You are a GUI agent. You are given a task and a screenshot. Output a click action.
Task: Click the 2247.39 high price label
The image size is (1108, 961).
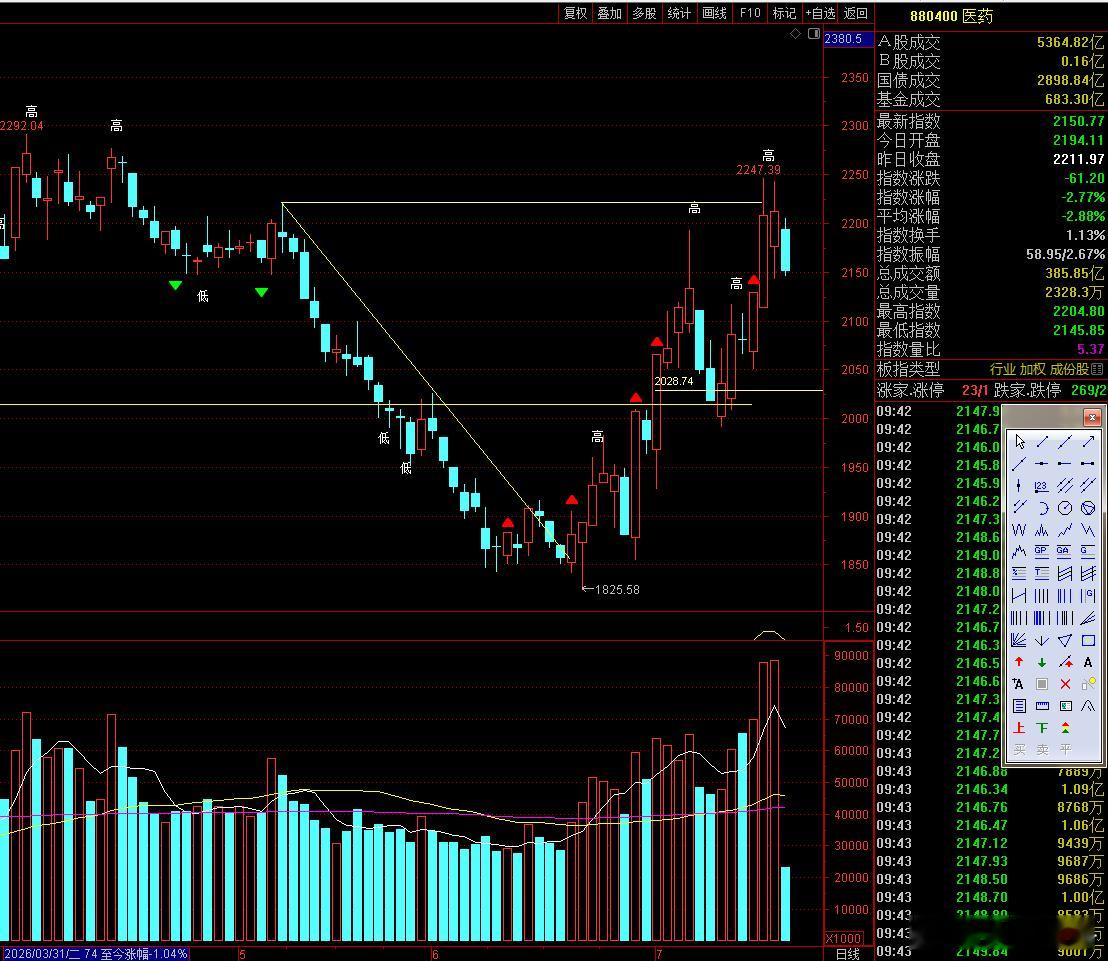tap(758, 170)
